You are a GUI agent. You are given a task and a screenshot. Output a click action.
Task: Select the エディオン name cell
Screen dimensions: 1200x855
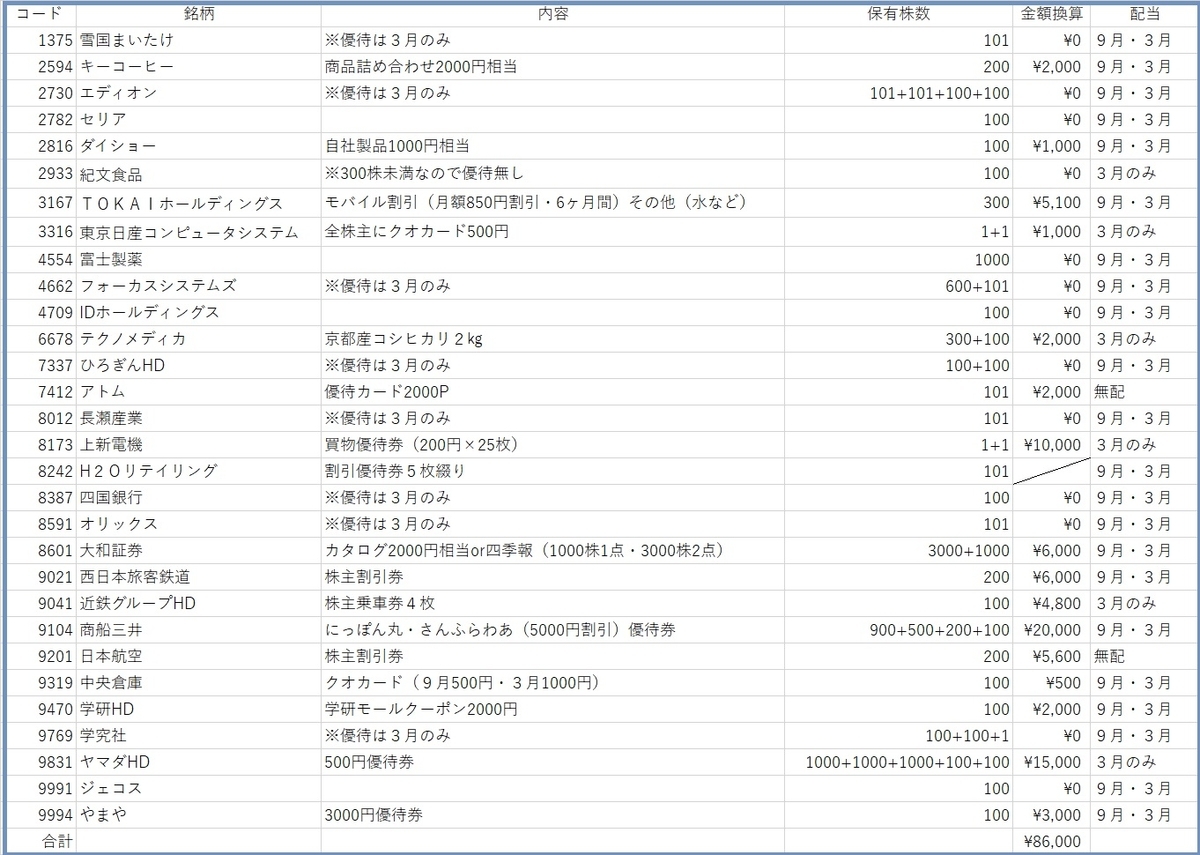199,93
